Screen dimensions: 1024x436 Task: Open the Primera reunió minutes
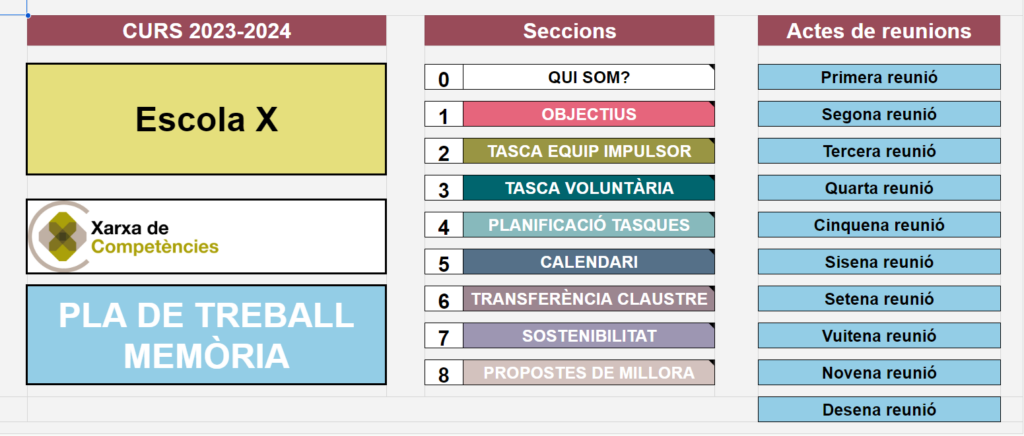tap(879, 77)
